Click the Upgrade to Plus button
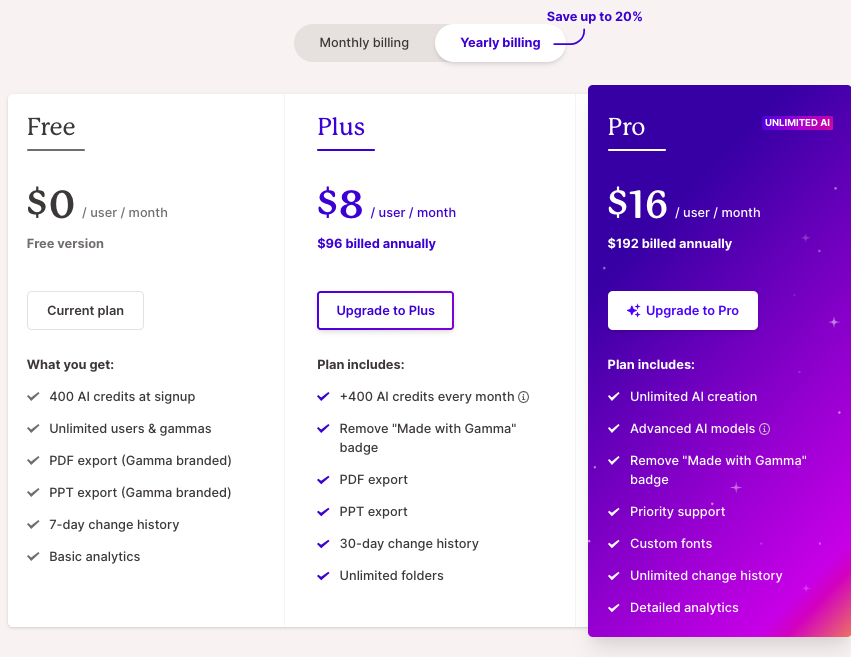Viewport: 851px width, 657px height. (385, 310)
